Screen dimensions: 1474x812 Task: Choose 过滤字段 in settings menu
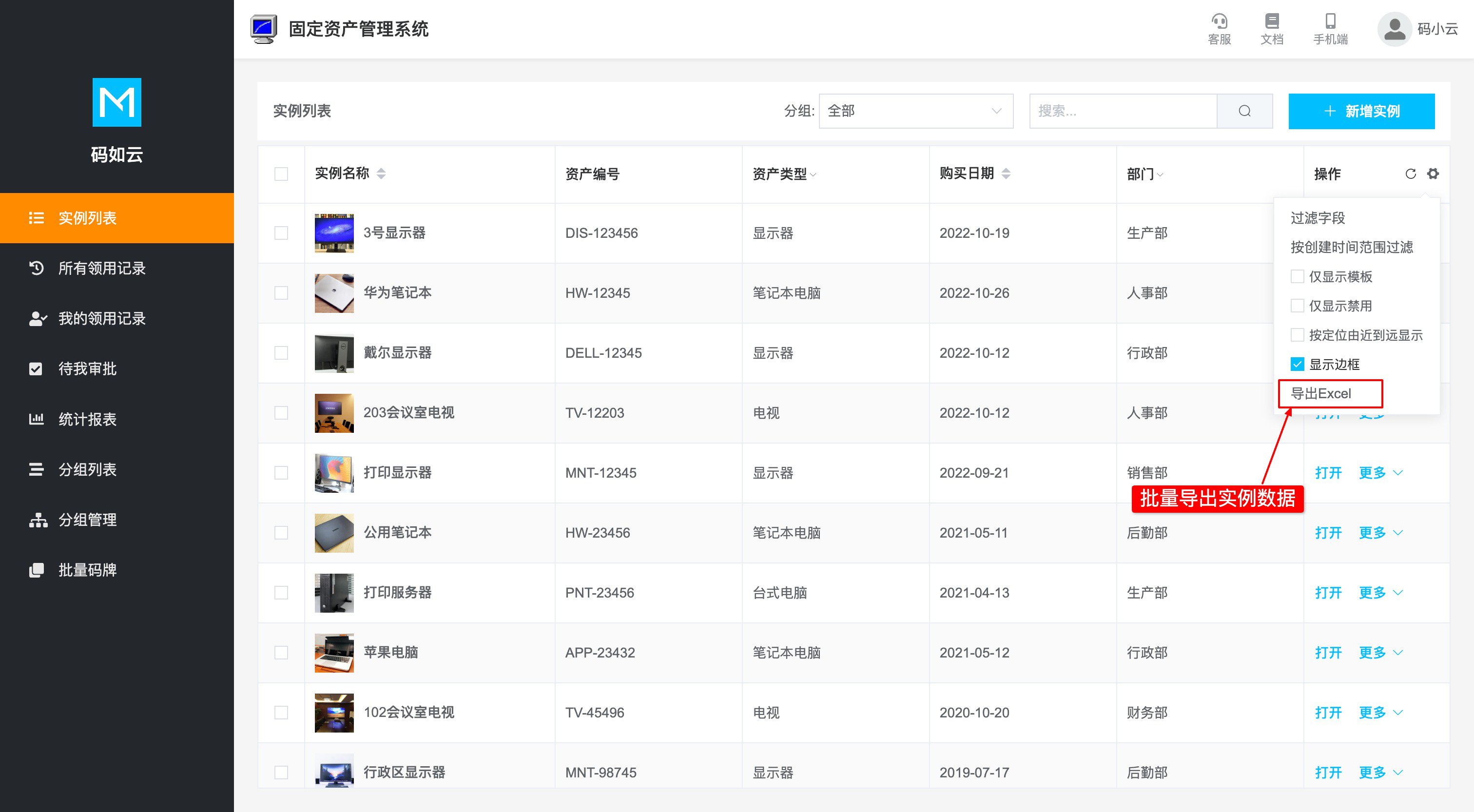point(1318,218)
